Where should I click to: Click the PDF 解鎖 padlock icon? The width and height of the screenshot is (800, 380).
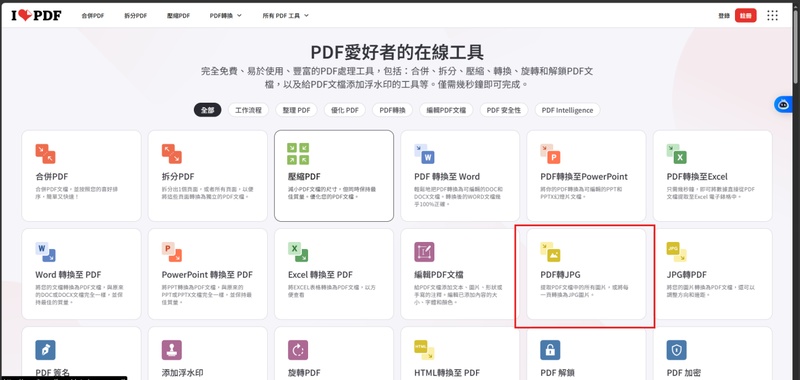coord(551,350)
